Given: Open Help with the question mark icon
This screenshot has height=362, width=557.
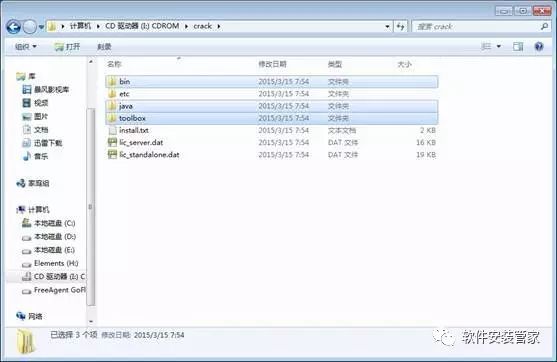Looking at the screenshot, I should point(539,47).
